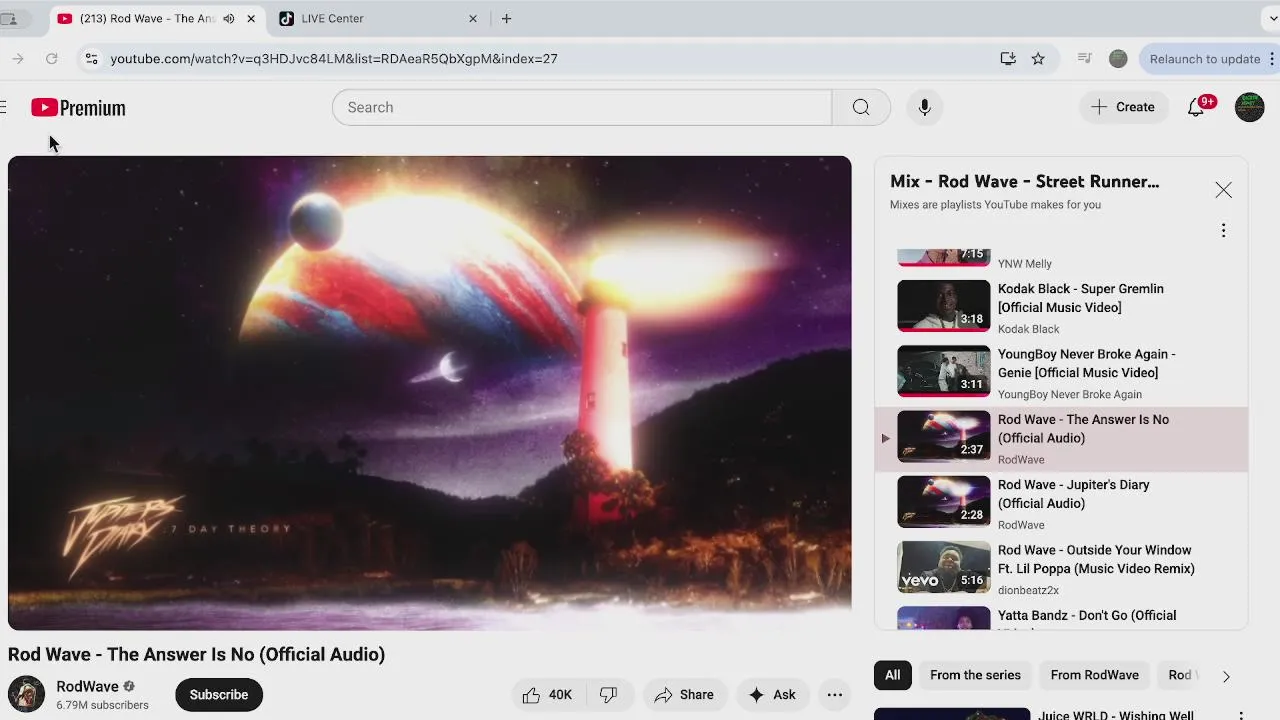Expand the browser tab search dropdown
This screenshot has height=720, width=1280.
click(x=1271, y=18)
